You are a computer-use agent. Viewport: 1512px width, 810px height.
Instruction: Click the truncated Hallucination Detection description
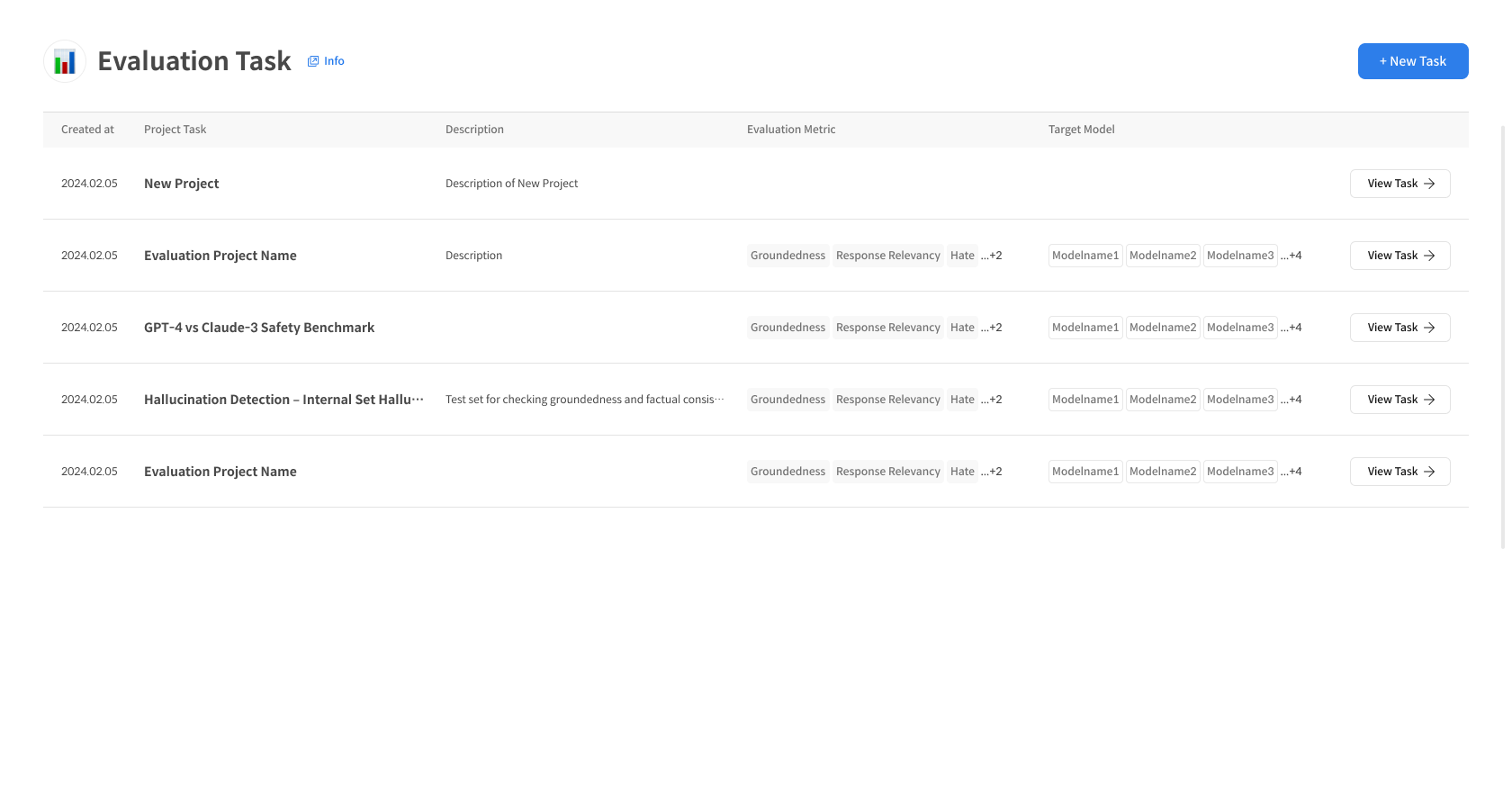(584, 400)
